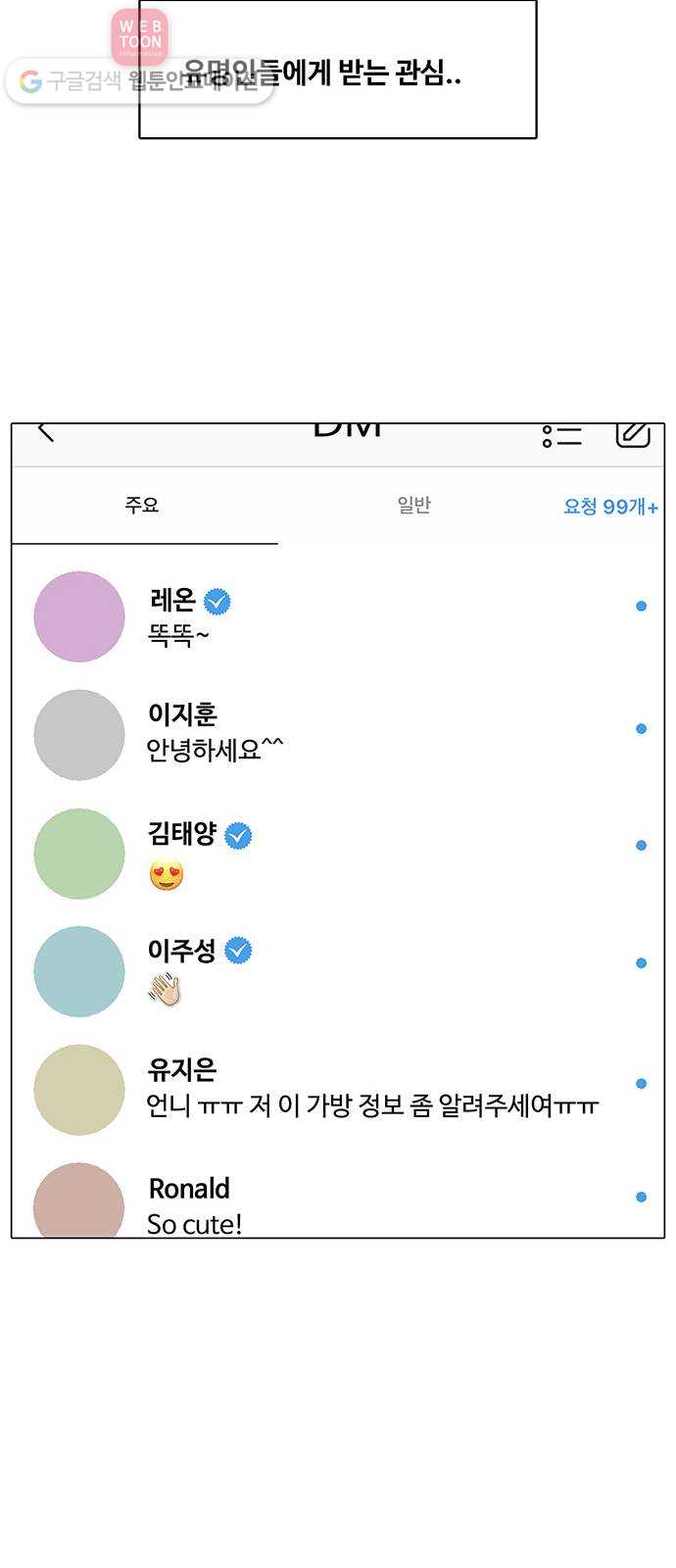Click the gray profile picture of 이지훈
Image resolution: width=676 pixels, height=1568 pixels.
pos(79,735)
